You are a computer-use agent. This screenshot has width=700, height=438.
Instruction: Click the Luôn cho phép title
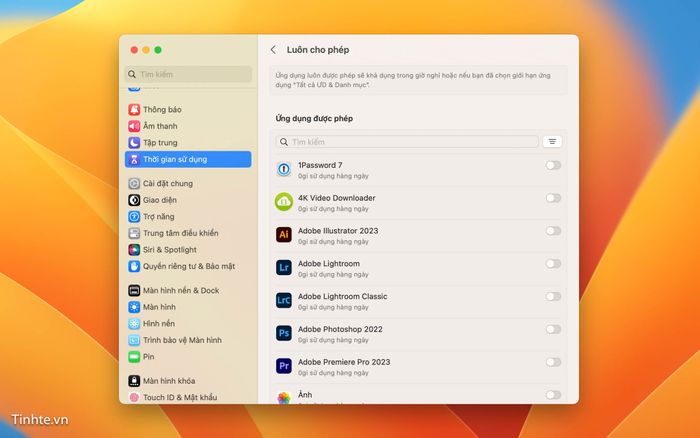click(318, 50)
